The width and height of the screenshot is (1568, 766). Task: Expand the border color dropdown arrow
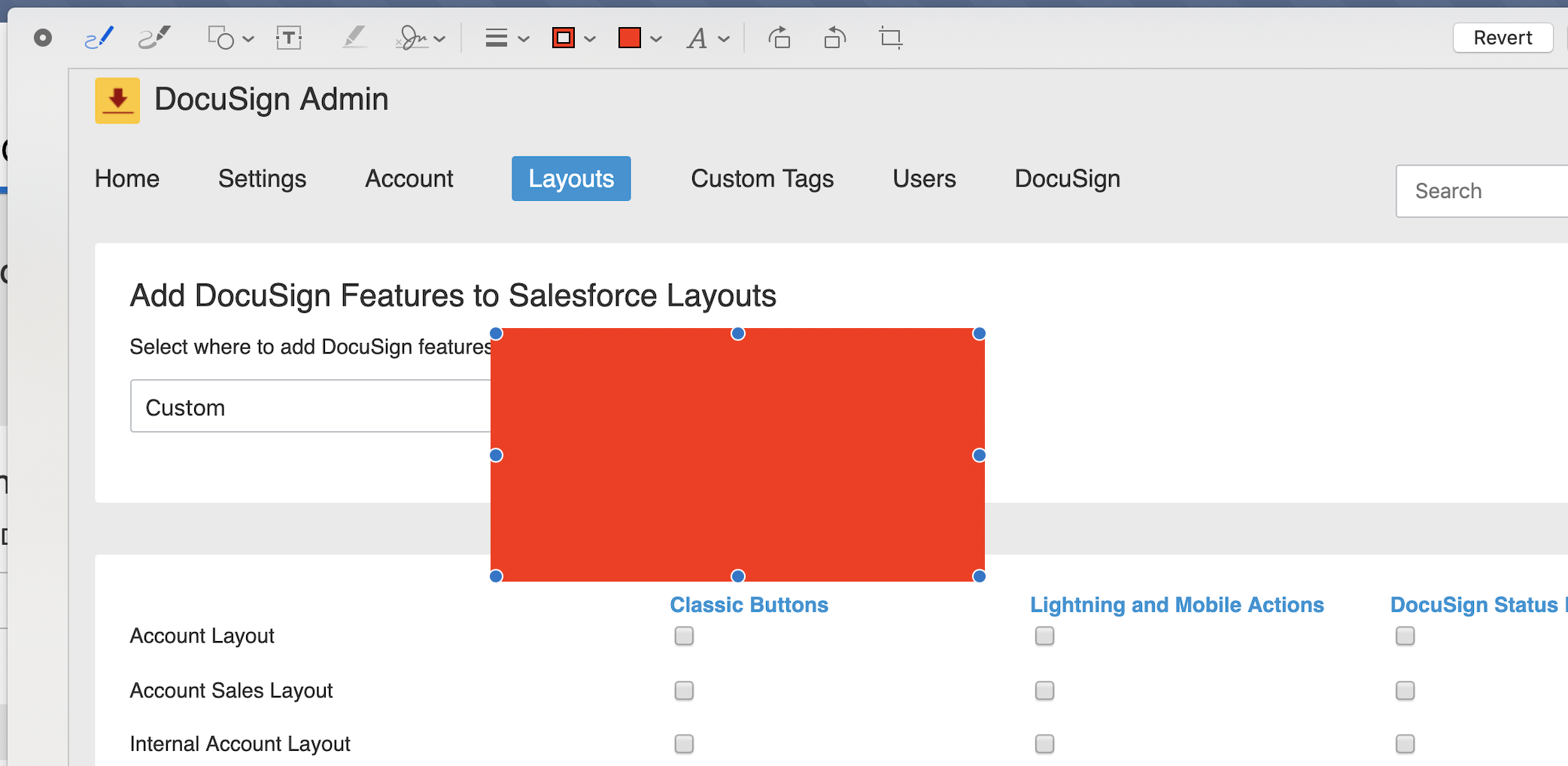[x=590, y=39]
